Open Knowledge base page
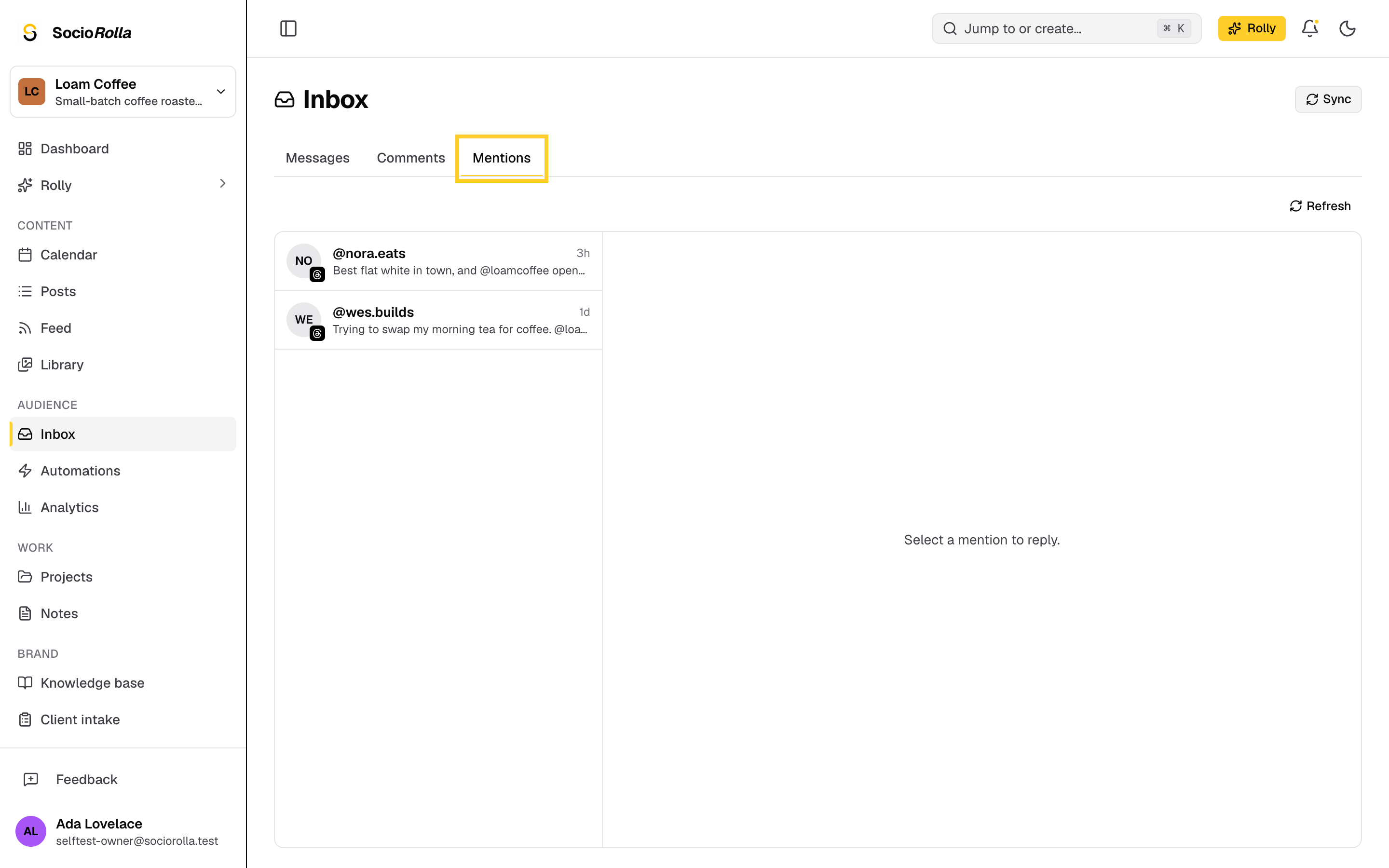The height and width of the screenshot is (868, 1389). click(x=123, y=682)
